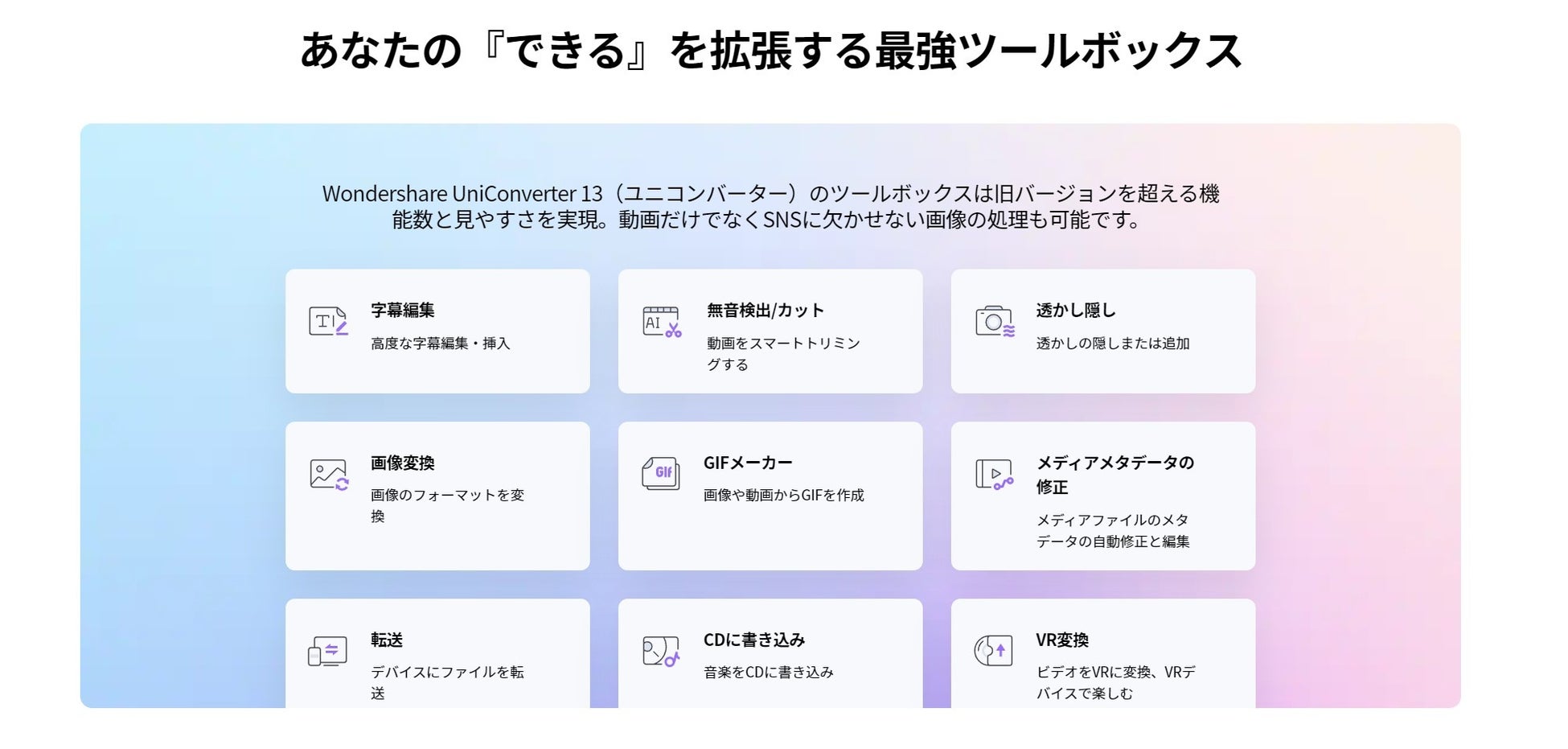The width and height of the screenshot is (1568, 749).
Task: Click the description 動画をスマートトリミングする
Action: coord(784,354)
